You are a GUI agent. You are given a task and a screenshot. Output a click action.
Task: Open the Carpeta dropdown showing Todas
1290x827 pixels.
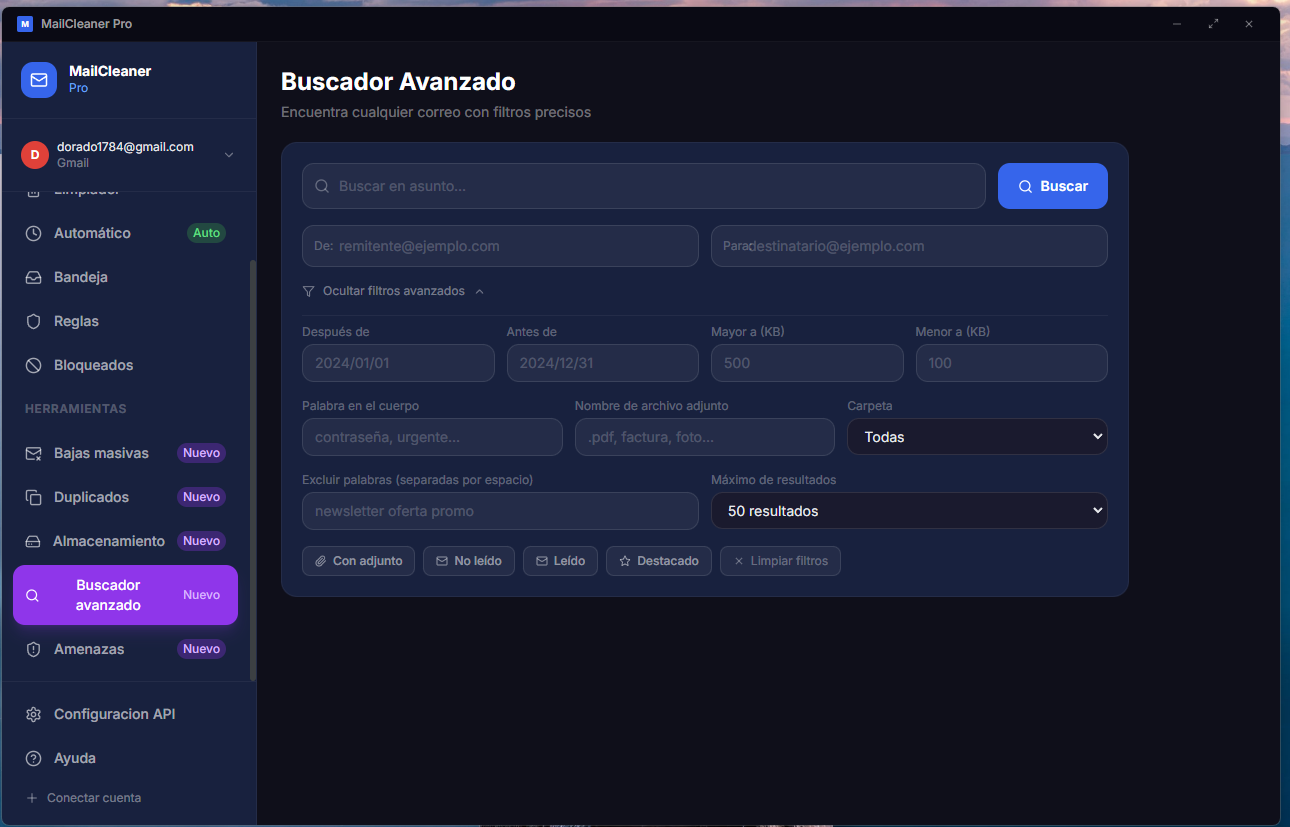pyautogui.click(x=977, y=437)
